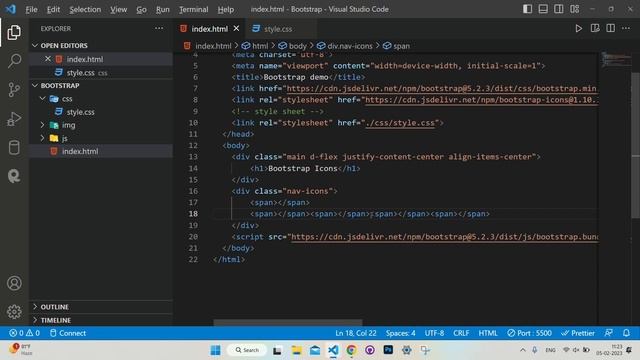Toggle the Secondary Side Bar
The width and height of the screenshot is (640, 360).
pos(559,9)
